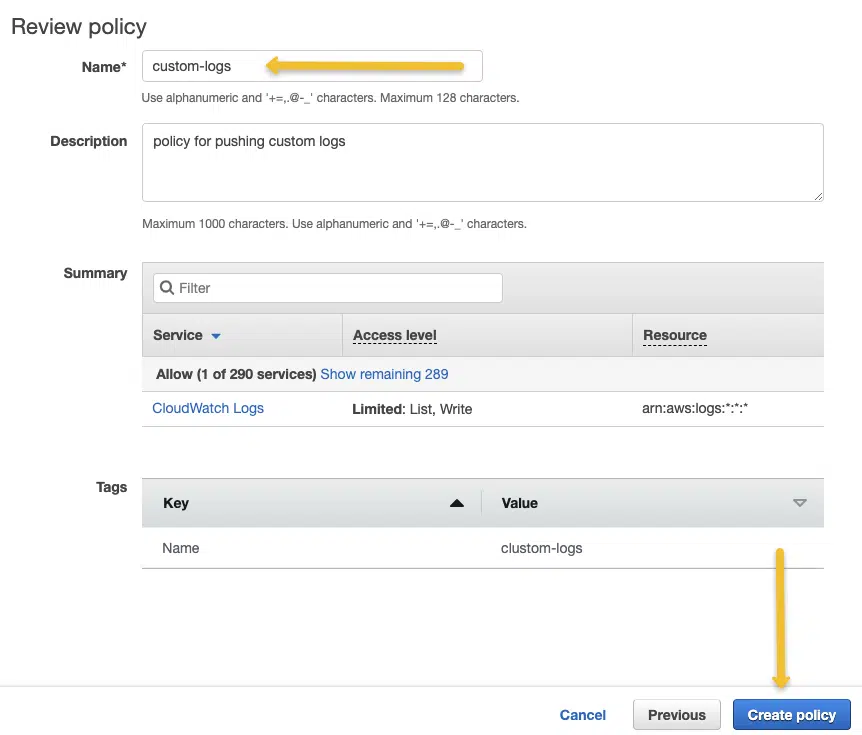Click the Value column descending sort triangle
Image resolution: width=862 pixels, height=735 pixels.
799,502
